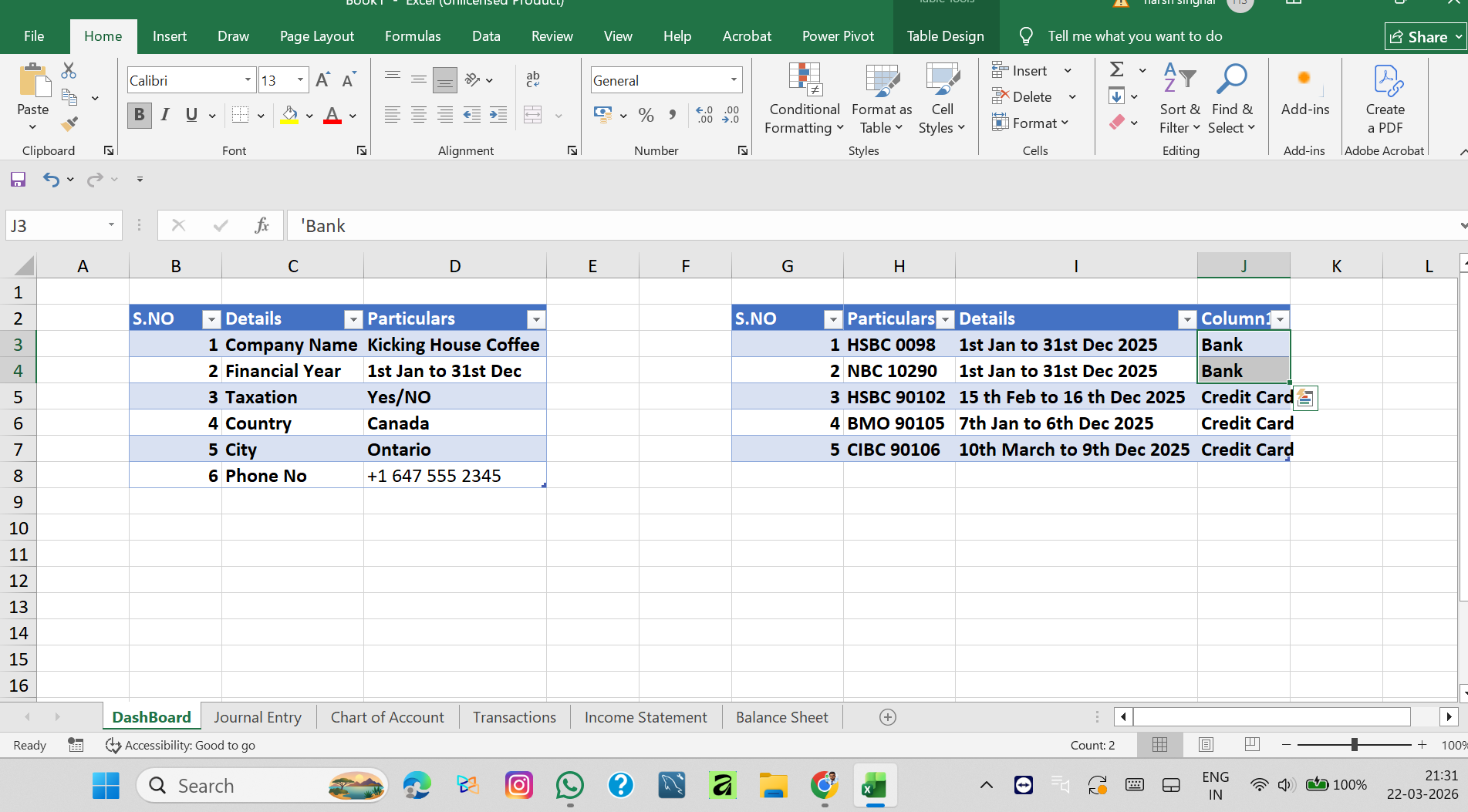Open WhatsApp from the taskbar
The image size is (1468, 812).
569,786
